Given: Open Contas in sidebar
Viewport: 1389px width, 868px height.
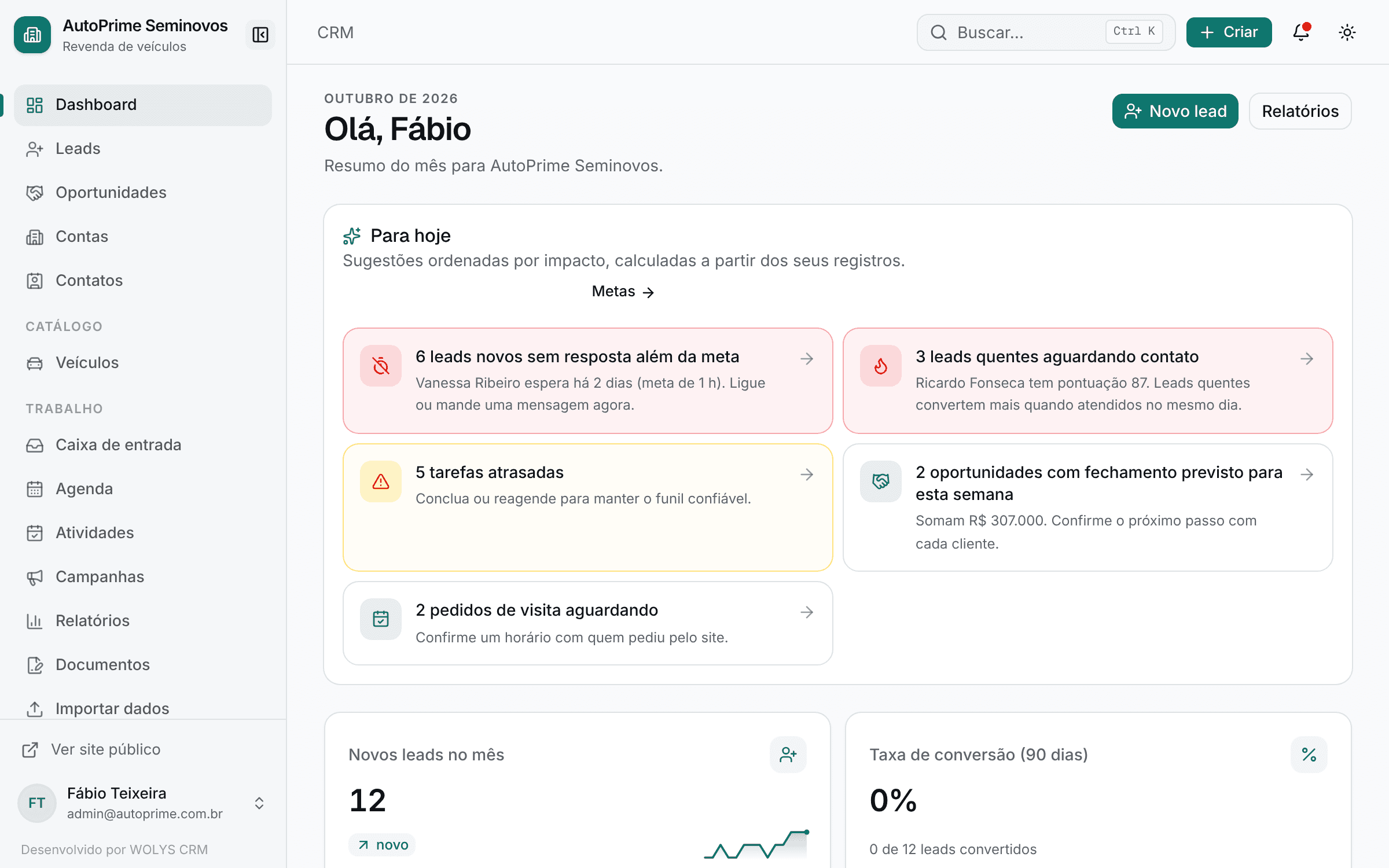Looking at the screenshot, I should (x=143, y=237).
